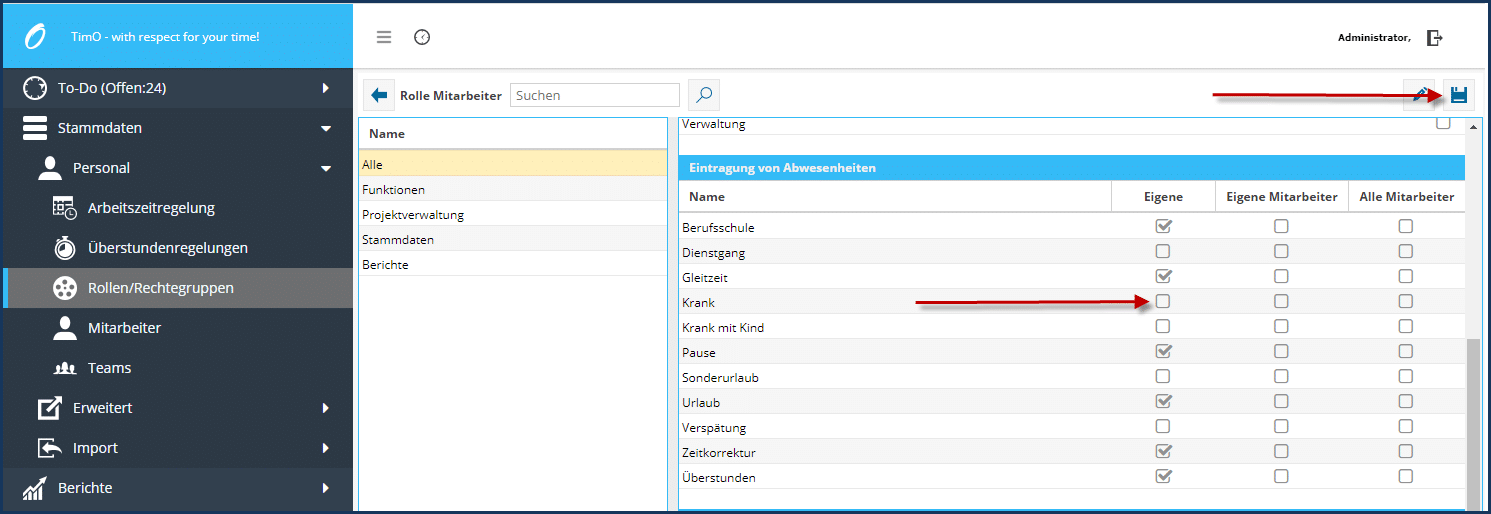Image resolution: width=1491 pixels, height=514 pixels.
Task: Click the blue back arrow icon
Action: tap(379, 95)
